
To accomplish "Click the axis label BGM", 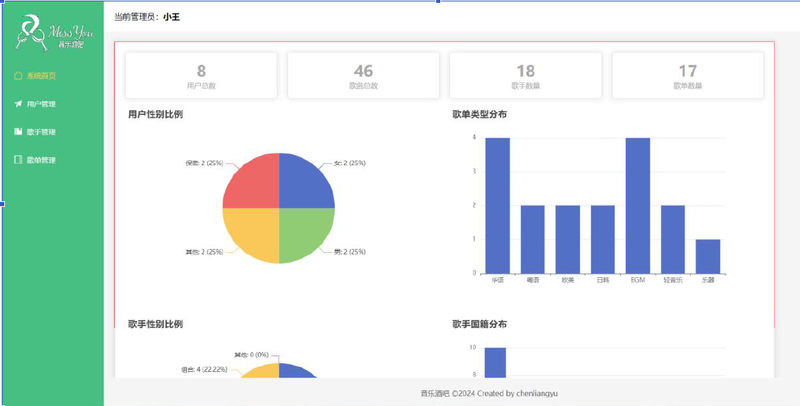I will [638, 281].
